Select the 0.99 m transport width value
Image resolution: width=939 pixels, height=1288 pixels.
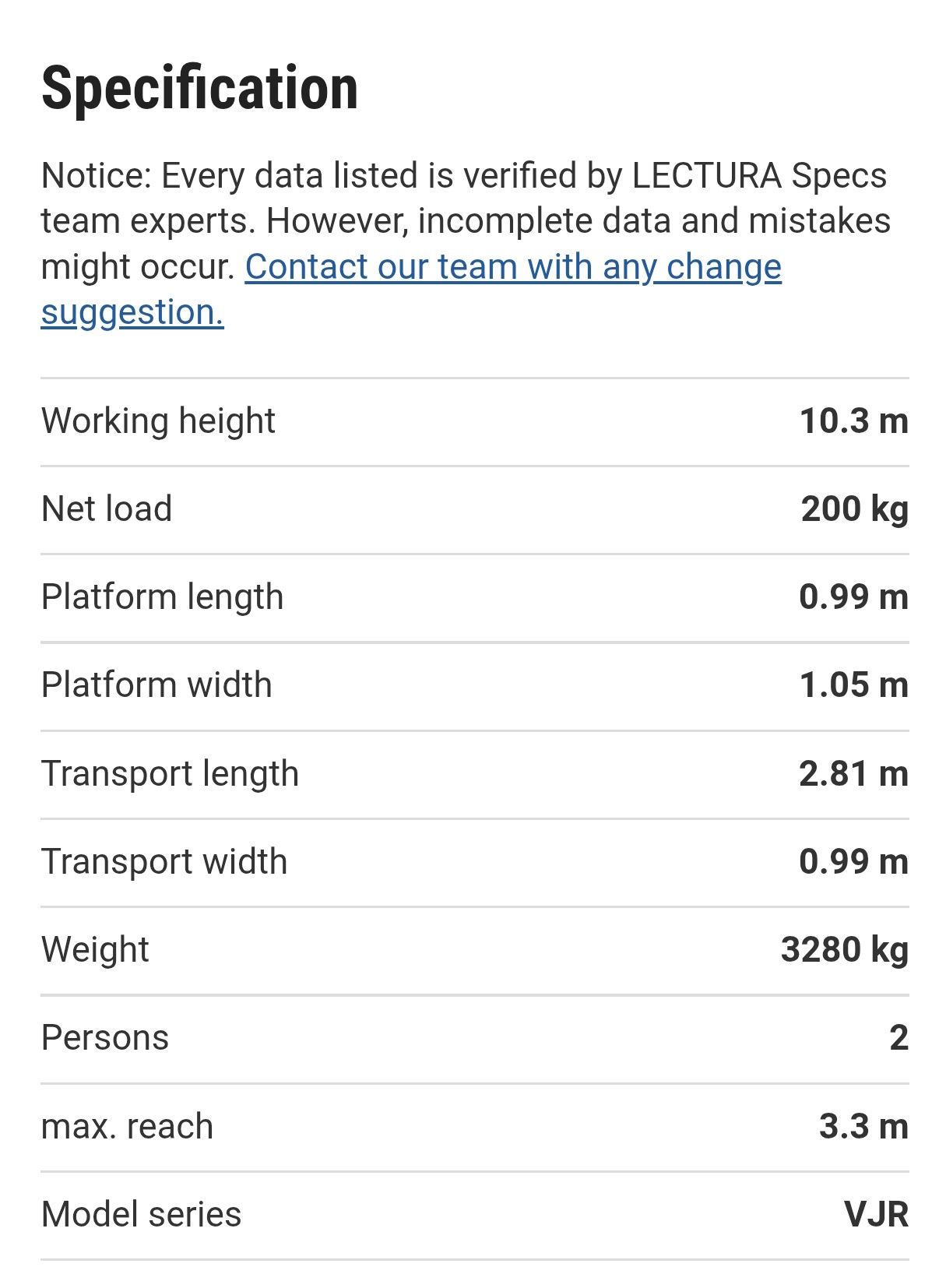pyautogui.click(x=854, y=862)
